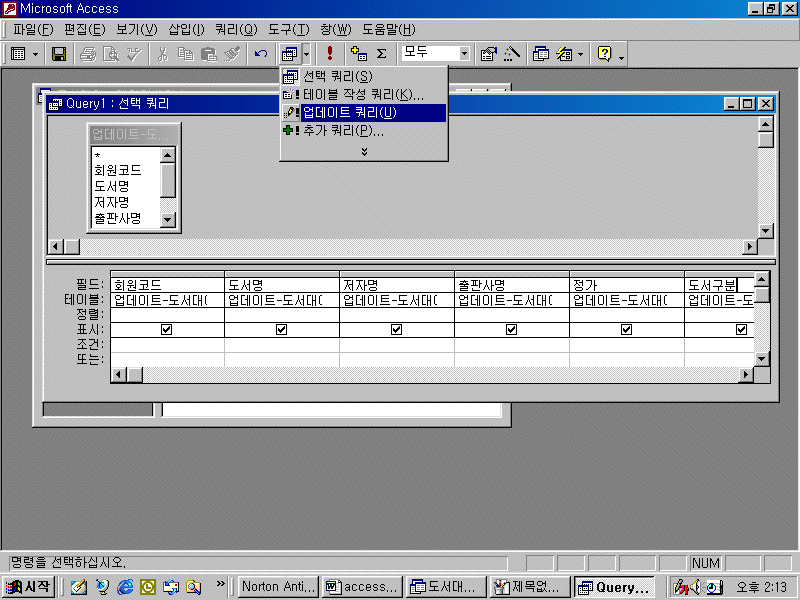
Task: Open the 도구(T) menu
Action: [289, 30]
